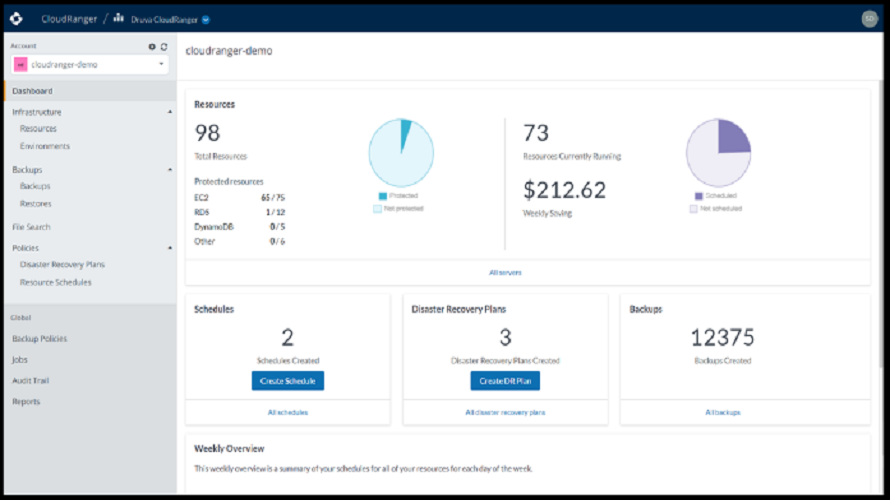Click the Create DR Plan button
The image size is (890, 500).
click(505, 381)
